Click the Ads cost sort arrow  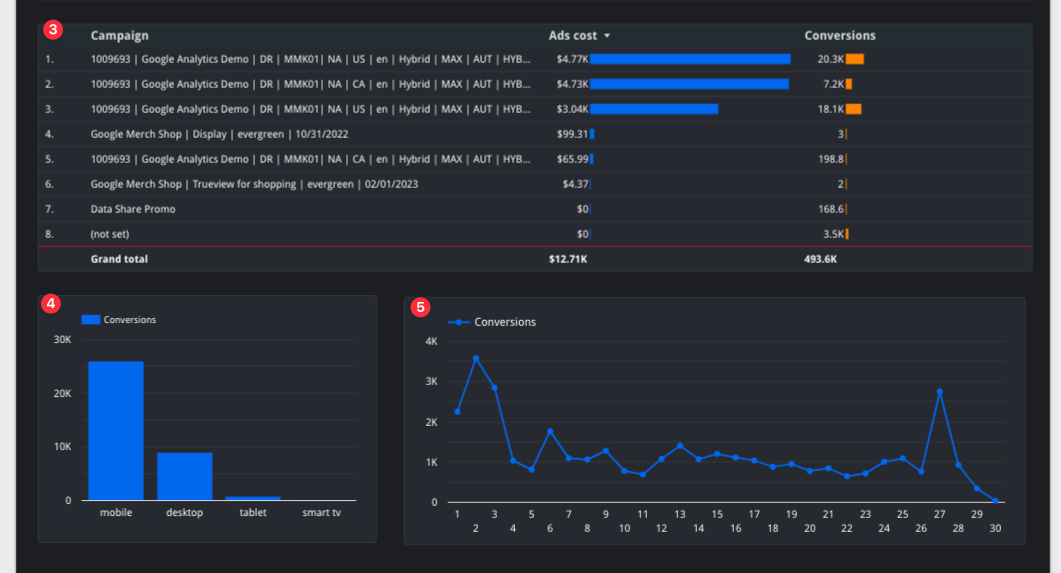point(607,36)
